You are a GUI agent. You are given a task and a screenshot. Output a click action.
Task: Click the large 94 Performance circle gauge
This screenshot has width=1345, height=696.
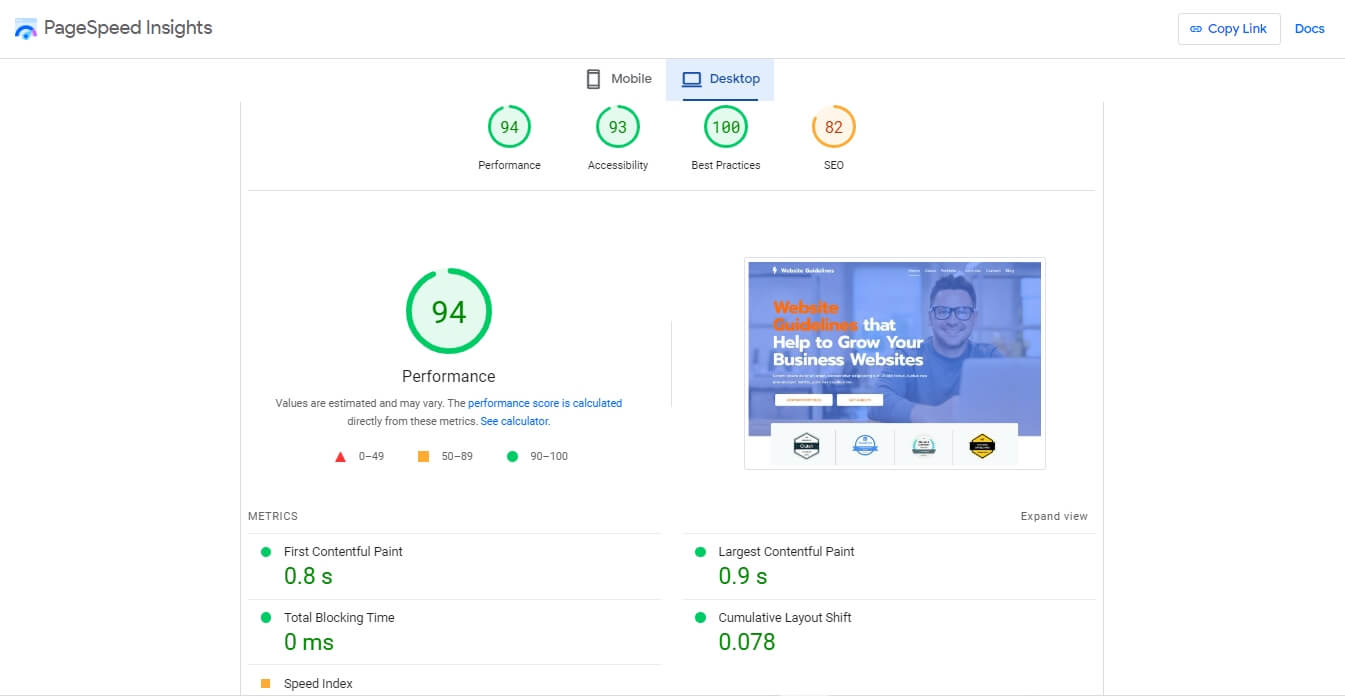click(448, 311)
